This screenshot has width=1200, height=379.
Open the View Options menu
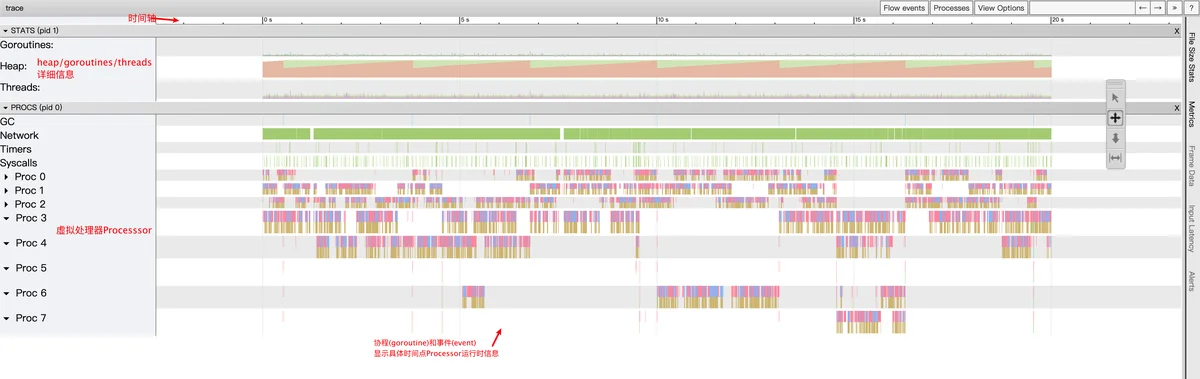(x=1001, y=8)
